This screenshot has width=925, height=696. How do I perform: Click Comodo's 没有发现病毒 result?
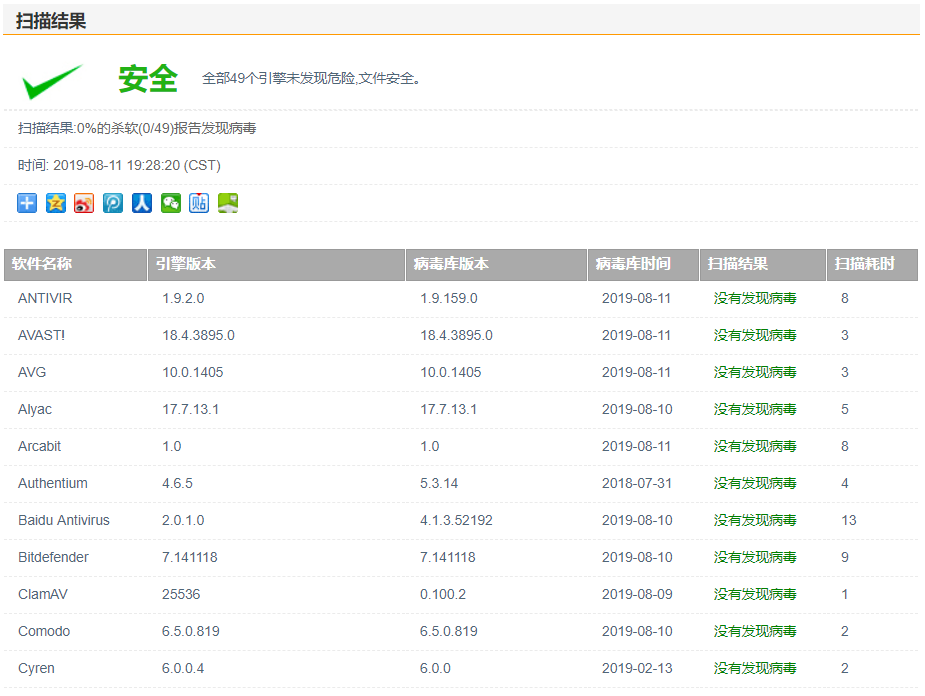click(755, 632)
